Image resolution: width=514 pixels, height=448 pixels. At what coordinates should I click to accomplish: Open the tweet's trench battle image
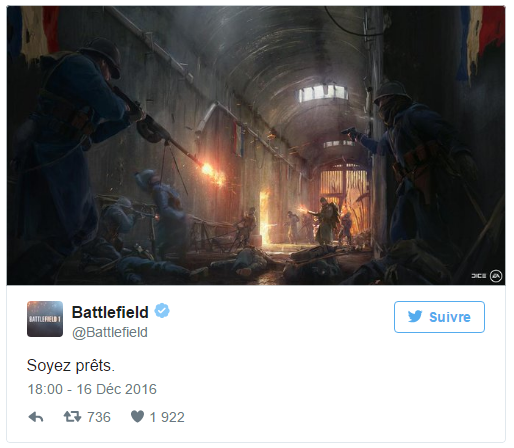(x=256, y=145)
